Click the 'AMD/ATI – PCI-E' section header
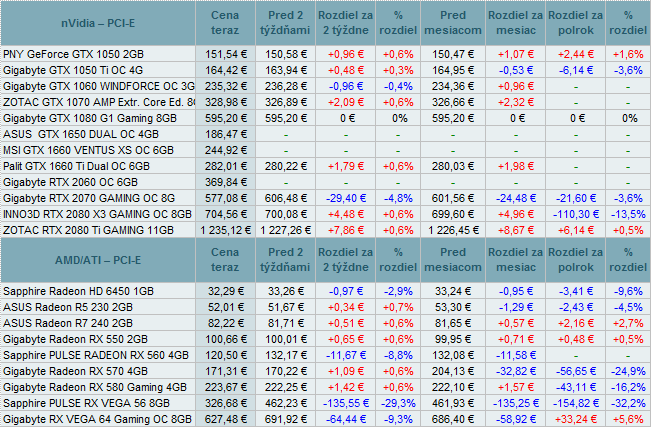 pyautogui.click(x=98, y=260)
